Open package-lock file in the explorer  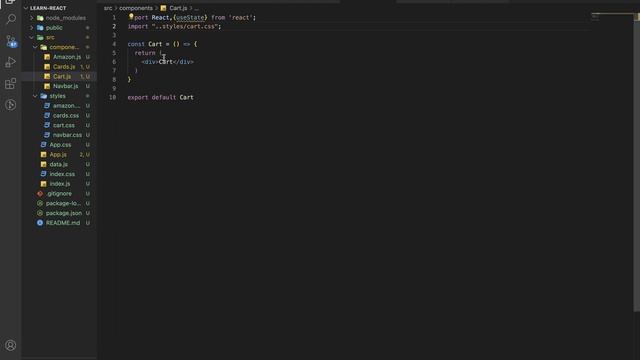63,203
